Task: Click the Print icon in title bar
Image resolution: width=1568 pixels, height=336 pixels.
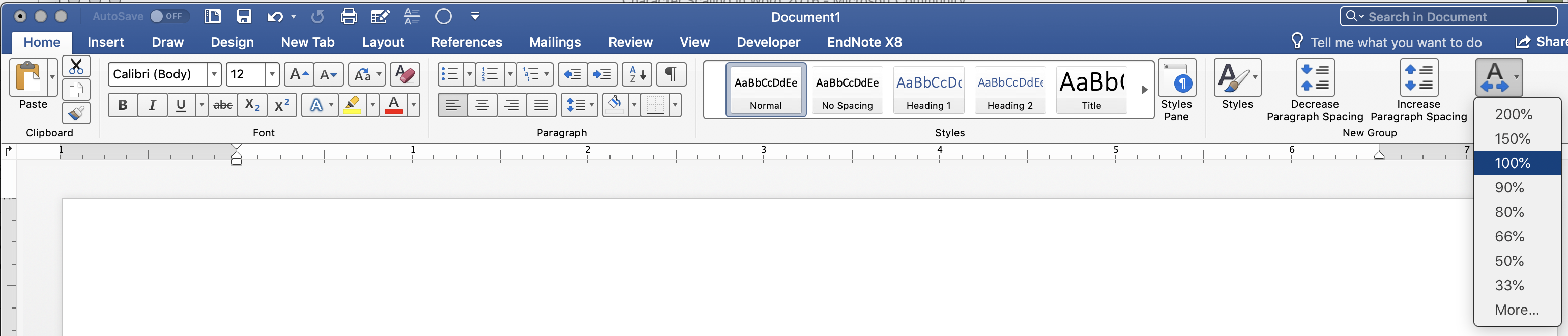Action: tap(349, 16)
